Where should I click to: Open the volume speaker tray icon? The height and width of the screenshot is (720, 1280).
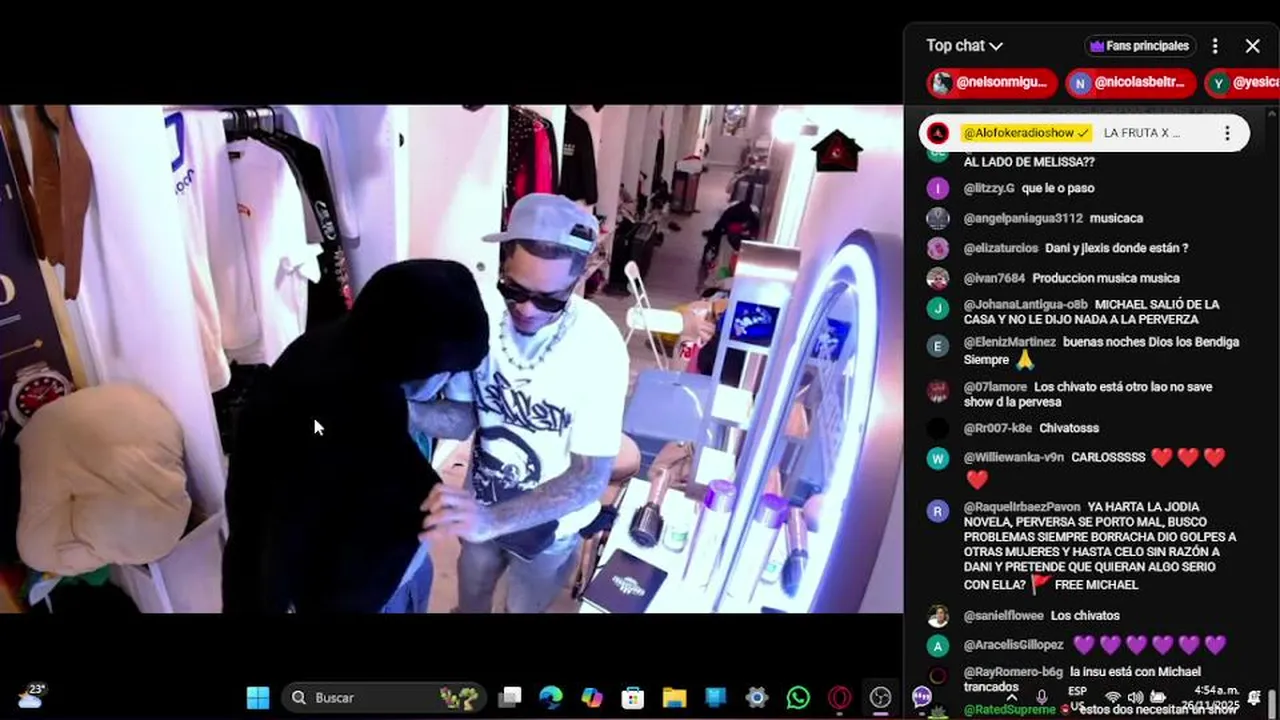(1135, 697)
